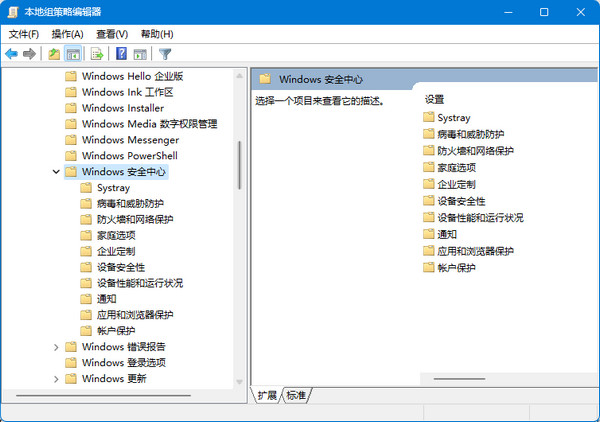Screen dimensions: 600x422
Task: Click the app icon in the title bar
Action: (13, 12)
